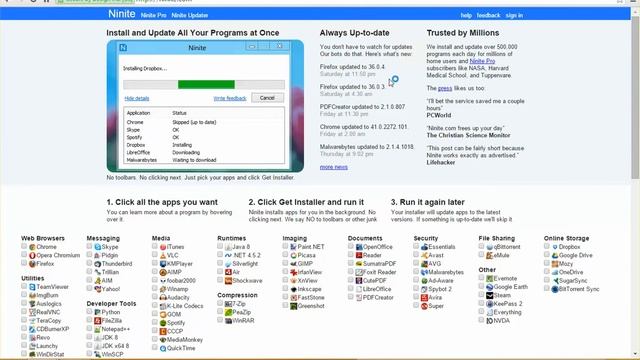The image size is (640, 360).
Task: Click the Thunderbird icon
Action: click(98, 264)
